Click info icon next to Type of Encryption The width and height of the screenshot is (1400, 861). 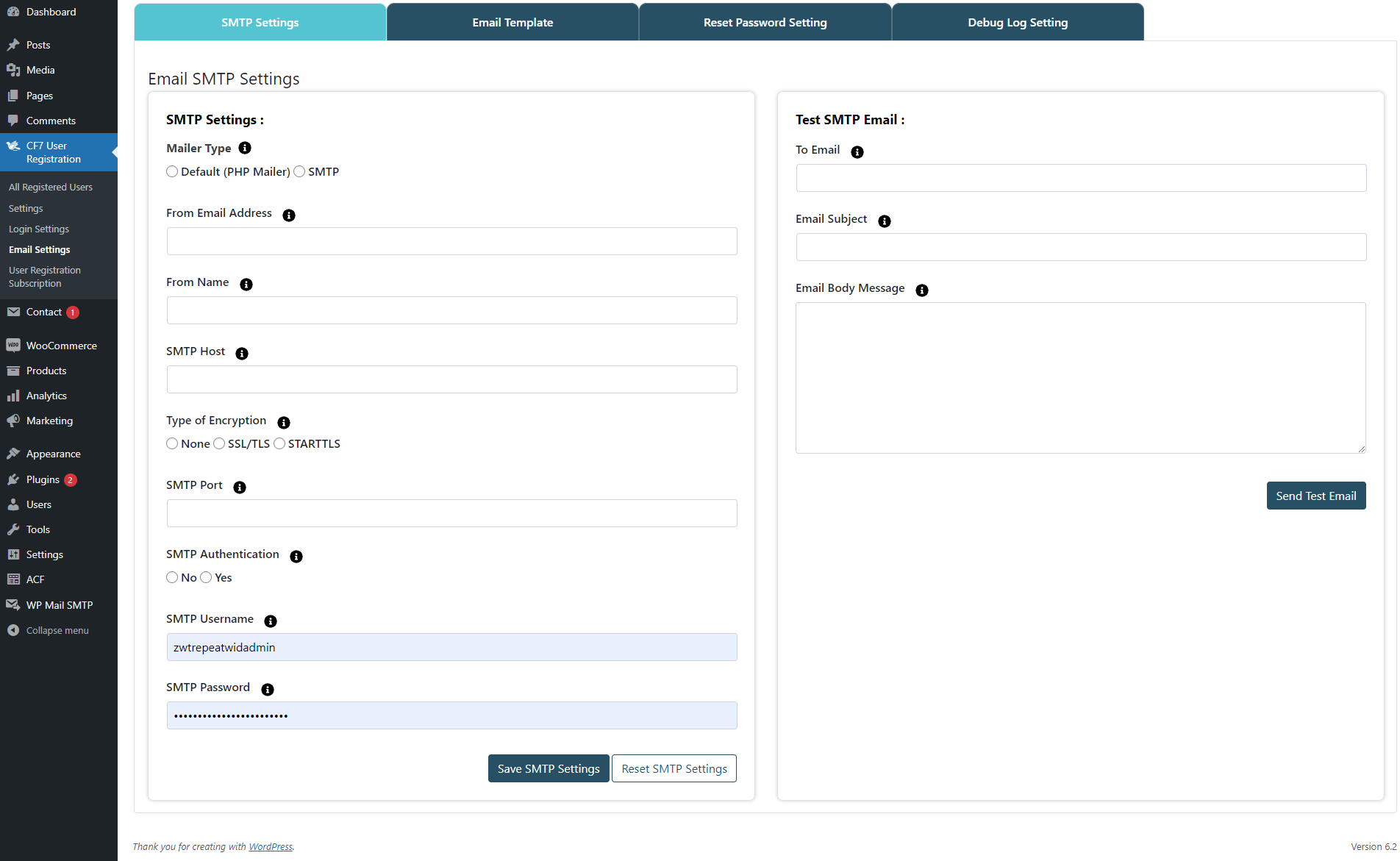tap(284, 423)
